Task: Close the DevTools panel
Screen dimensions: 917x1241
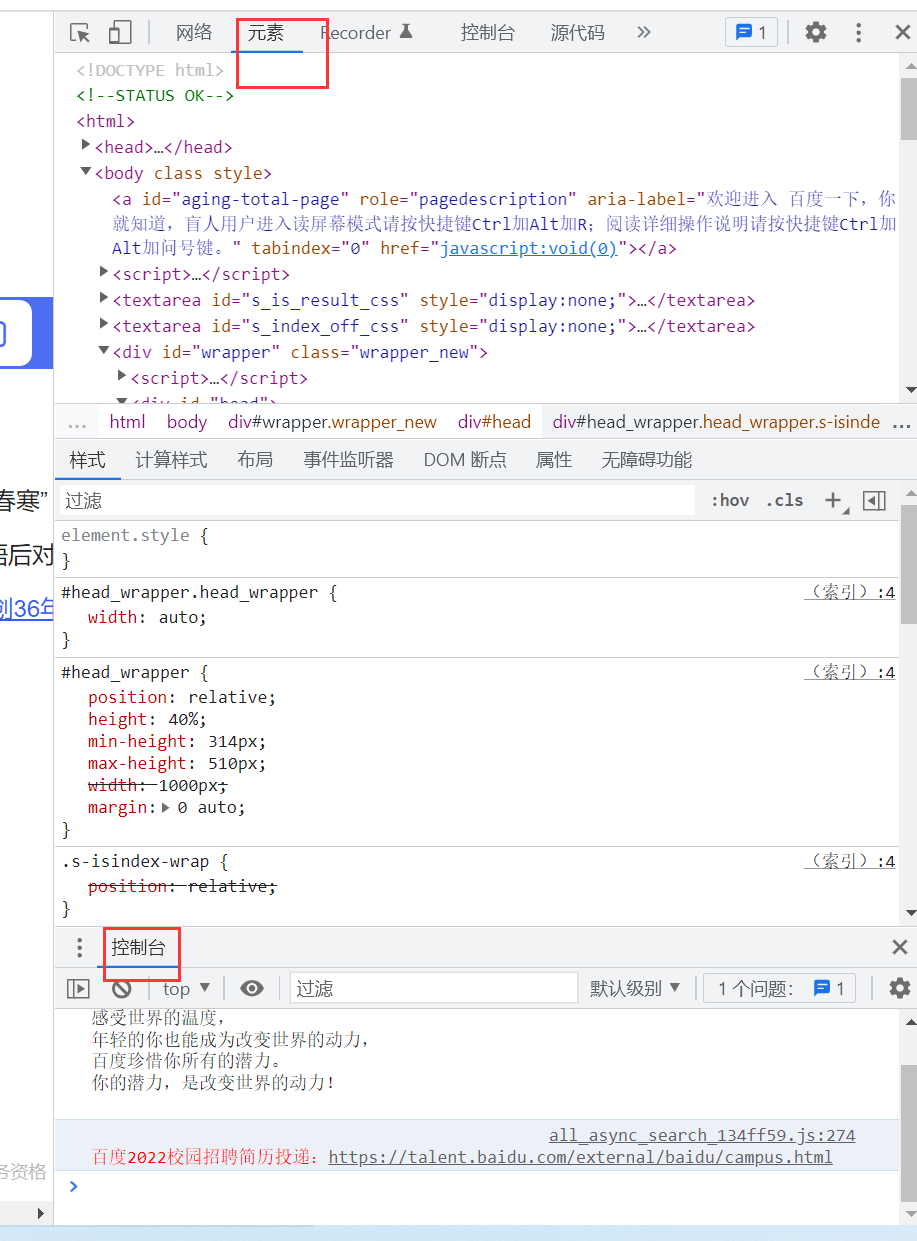Action: click(902, 33)
